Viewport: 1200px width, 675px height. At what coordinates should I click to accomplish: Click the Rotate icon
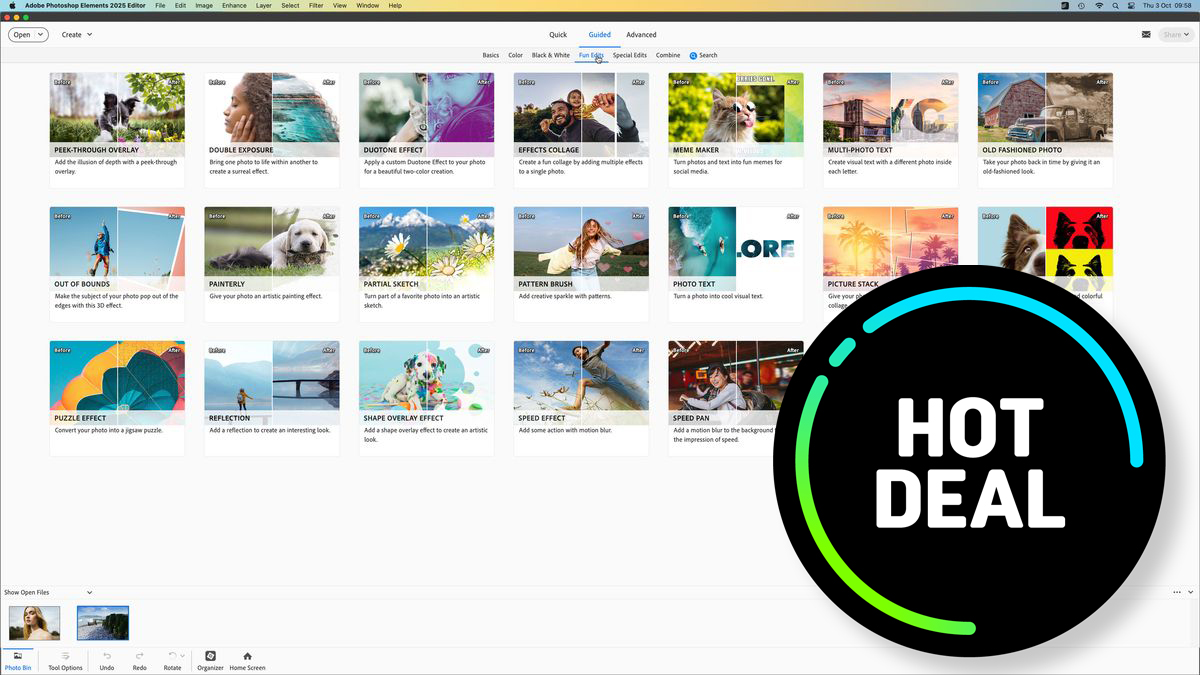(x=172, y=656)
